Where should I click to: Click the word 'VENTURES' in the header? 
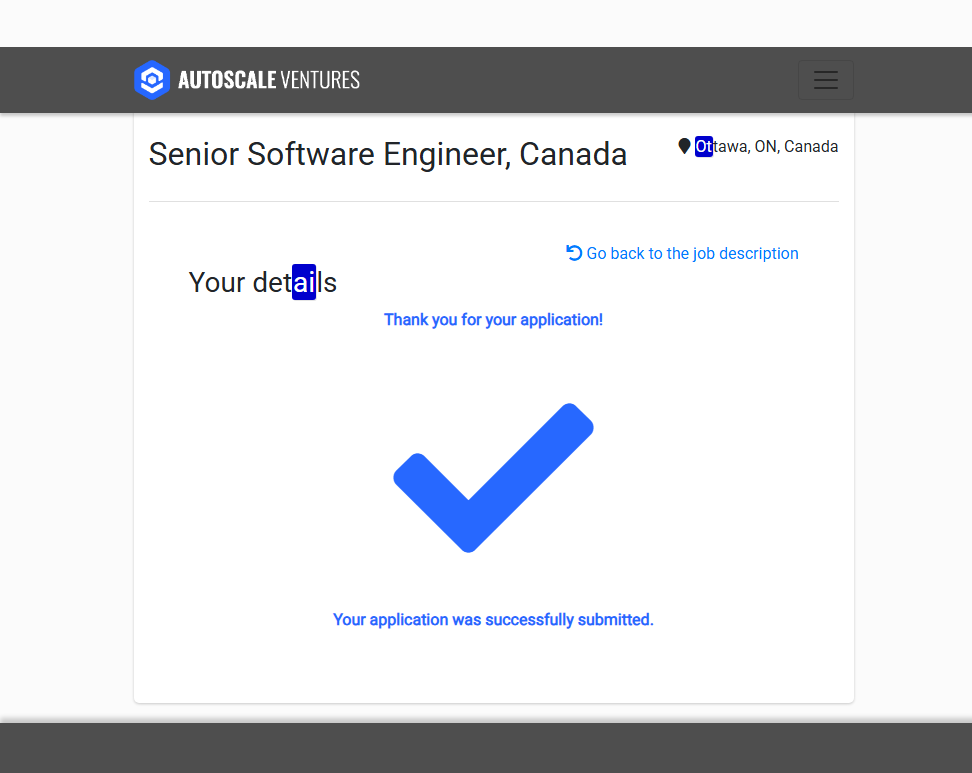pyautogui.click(x=320, y=80)
